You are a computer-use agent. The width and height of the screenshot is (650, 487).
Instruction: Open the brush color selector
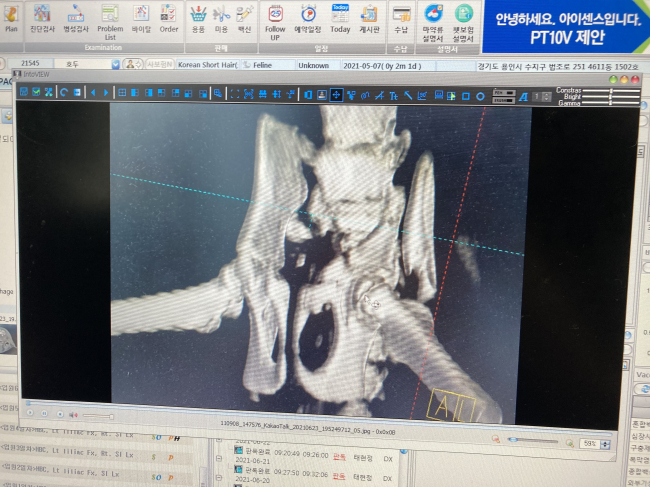pyautogui.click(x=504, y=100)
